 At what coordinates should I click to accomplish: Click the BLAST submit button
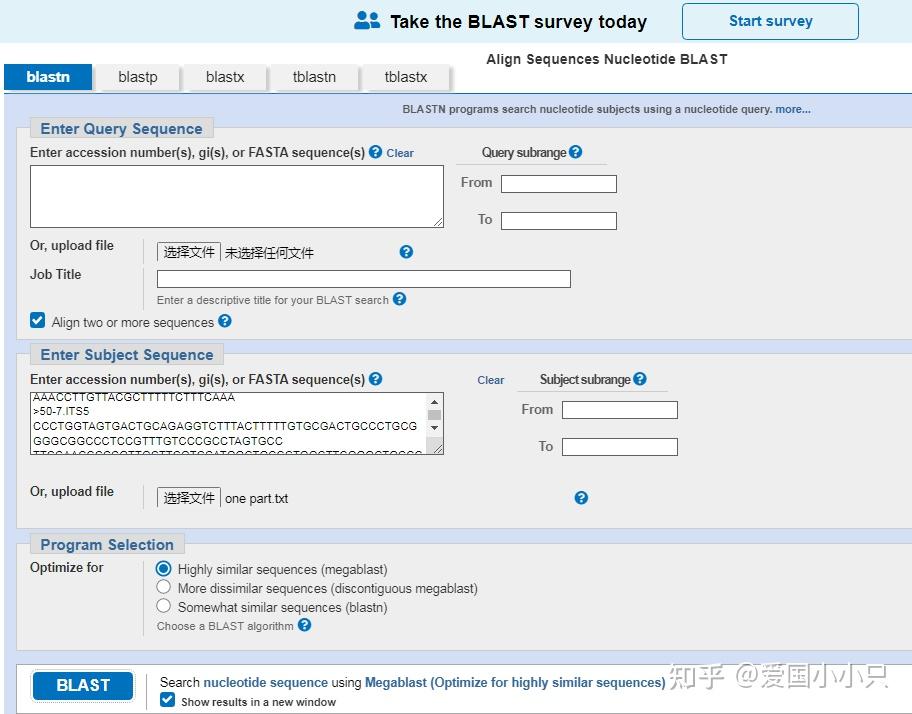[x=83, y=686]
